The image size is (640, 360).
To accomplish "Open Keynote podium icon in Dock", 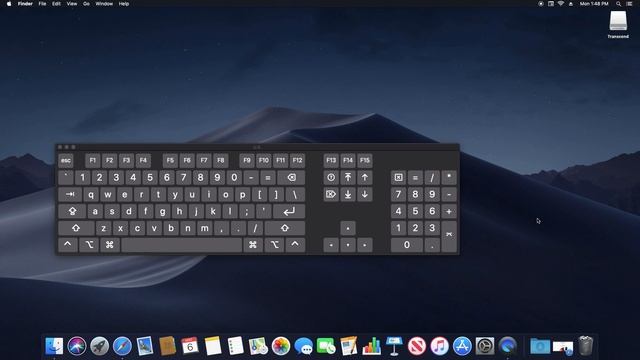I will click(394, 346).
